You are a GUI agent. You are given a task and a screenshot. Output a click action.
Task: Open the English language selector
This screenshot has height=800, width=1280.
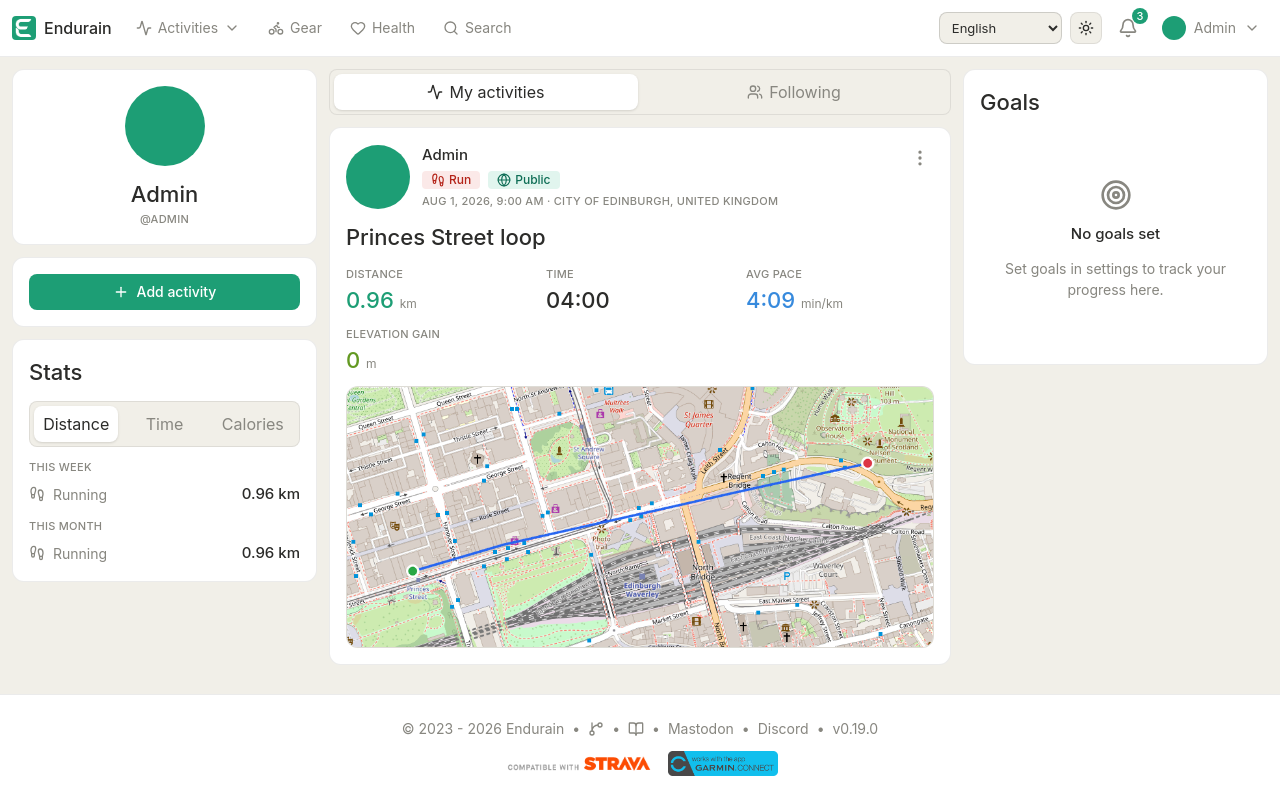[1000, 28]
